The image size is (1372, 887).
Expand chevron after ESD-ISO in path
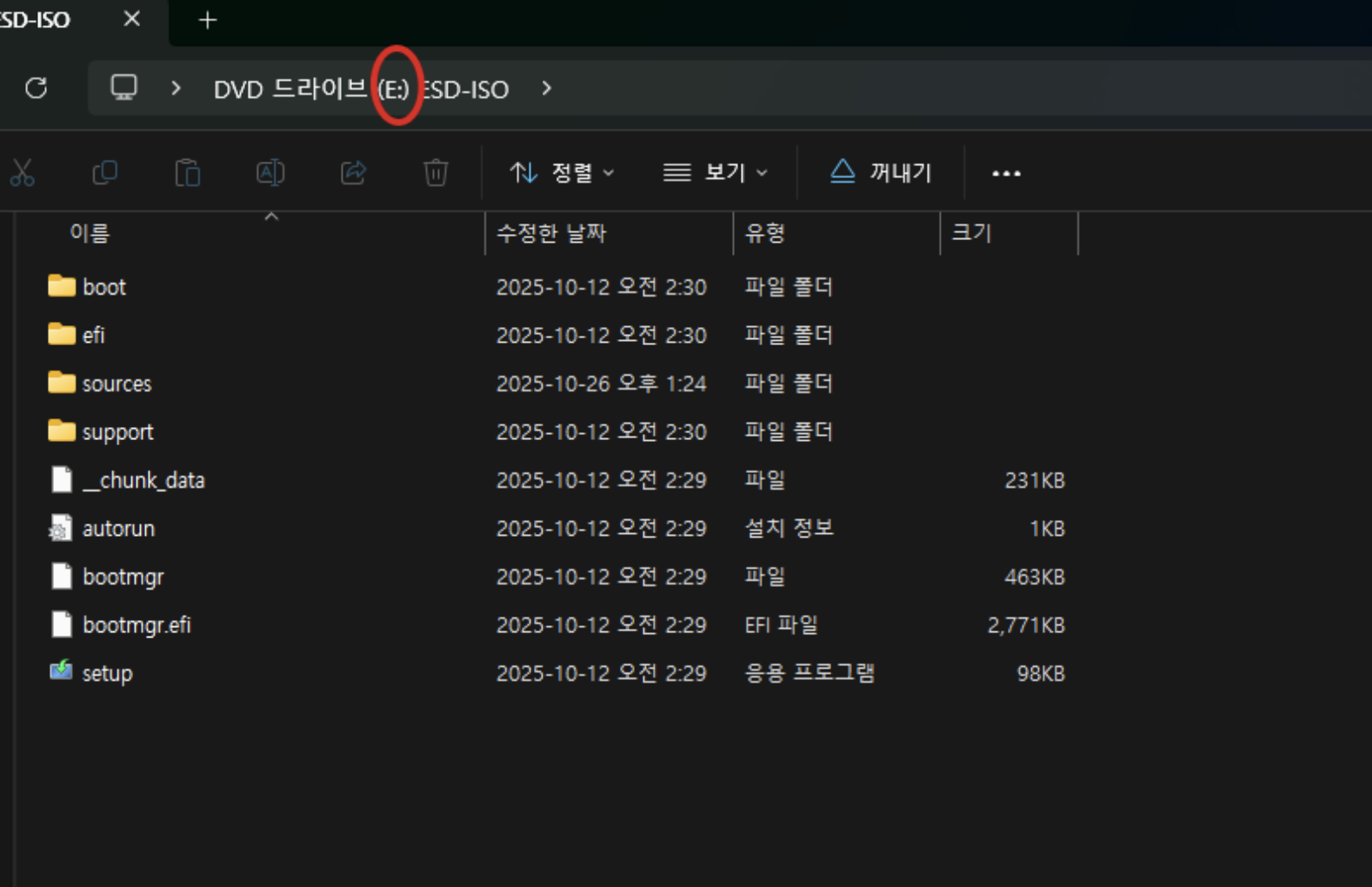pos(546,88)
